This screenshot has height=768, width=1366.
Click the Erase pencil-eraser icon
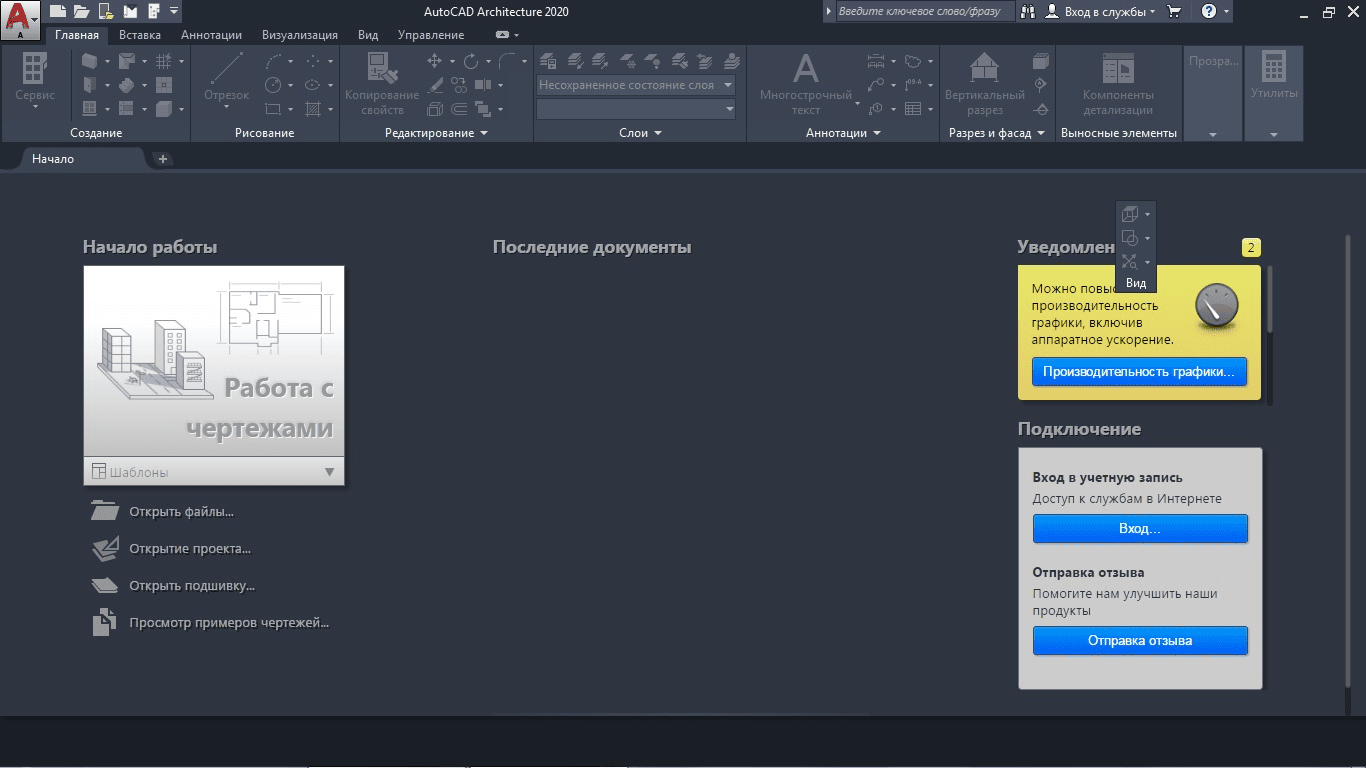coord(435,85)
